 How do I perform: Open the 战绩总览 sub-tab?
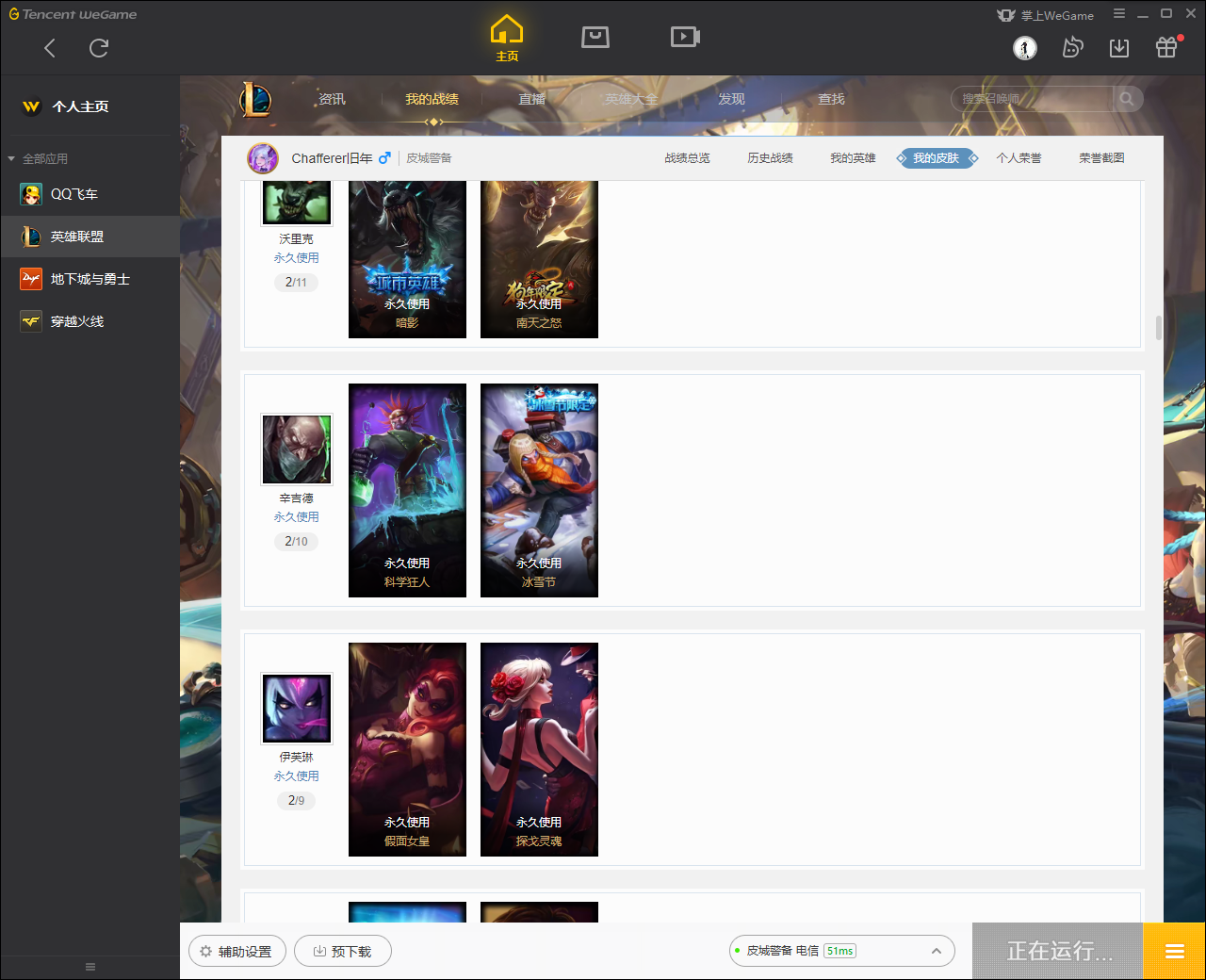tap(687, 158)
